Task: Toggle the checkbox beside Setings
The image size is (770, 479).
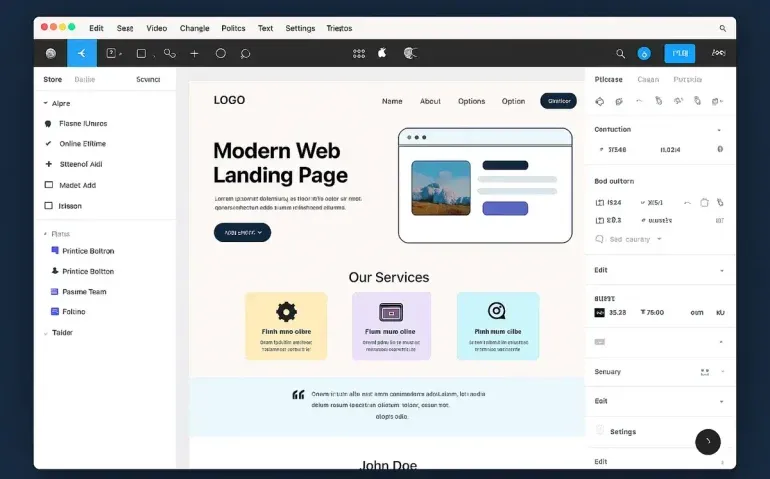Action: click(x=600, y=430)
